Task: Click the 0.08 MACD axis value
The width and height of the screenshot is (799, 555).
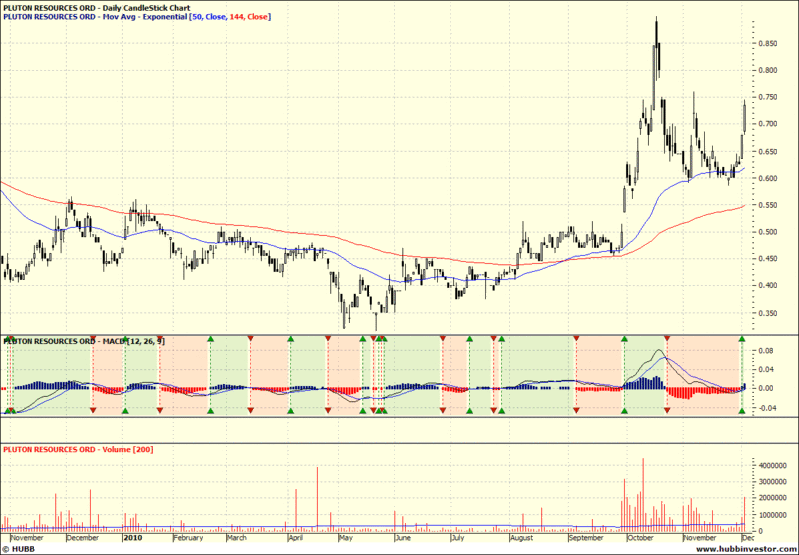Action: click(x=765, y=351)
